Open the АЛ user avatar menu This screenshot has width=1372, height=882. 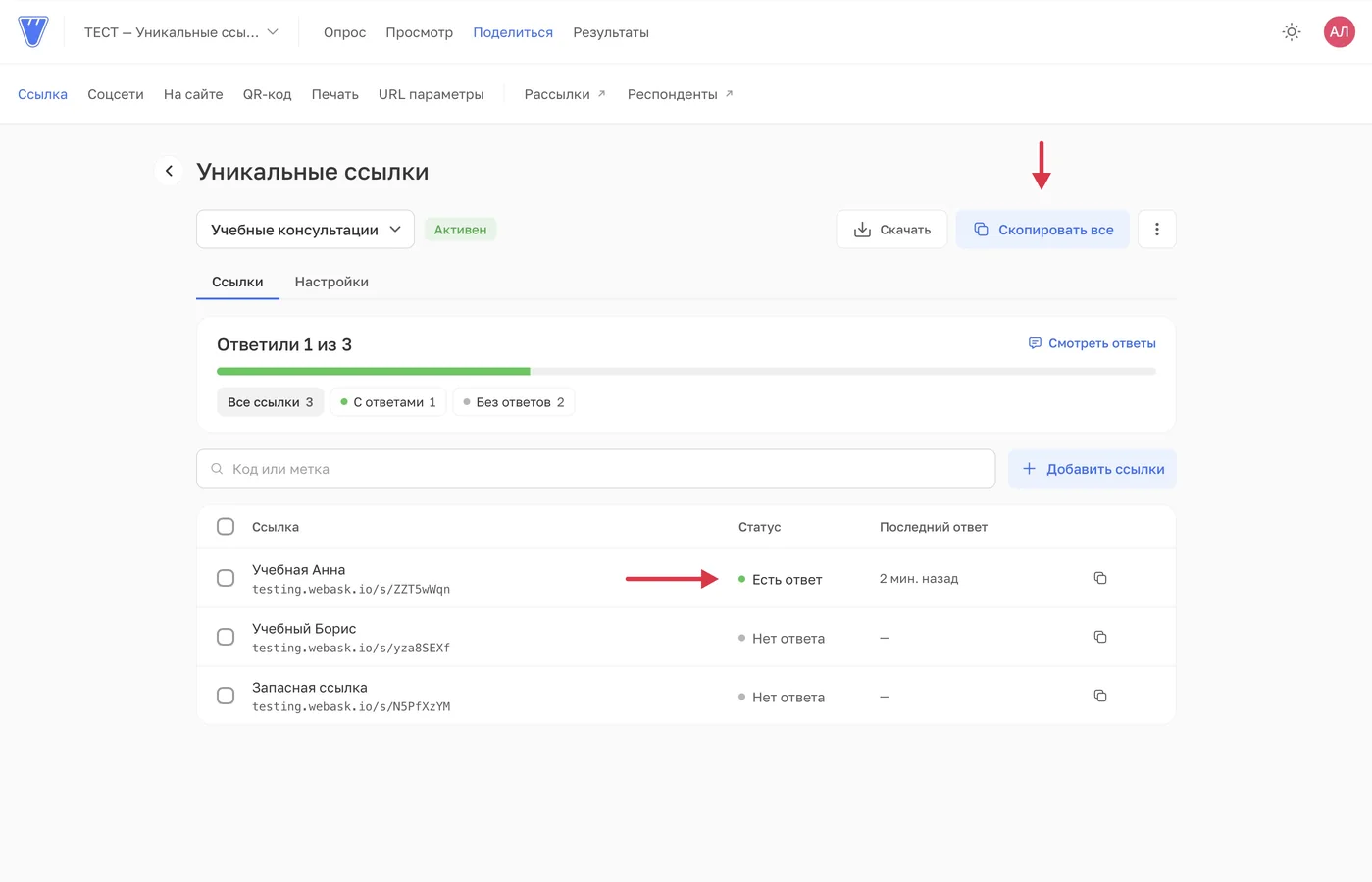coord(1339,32)
